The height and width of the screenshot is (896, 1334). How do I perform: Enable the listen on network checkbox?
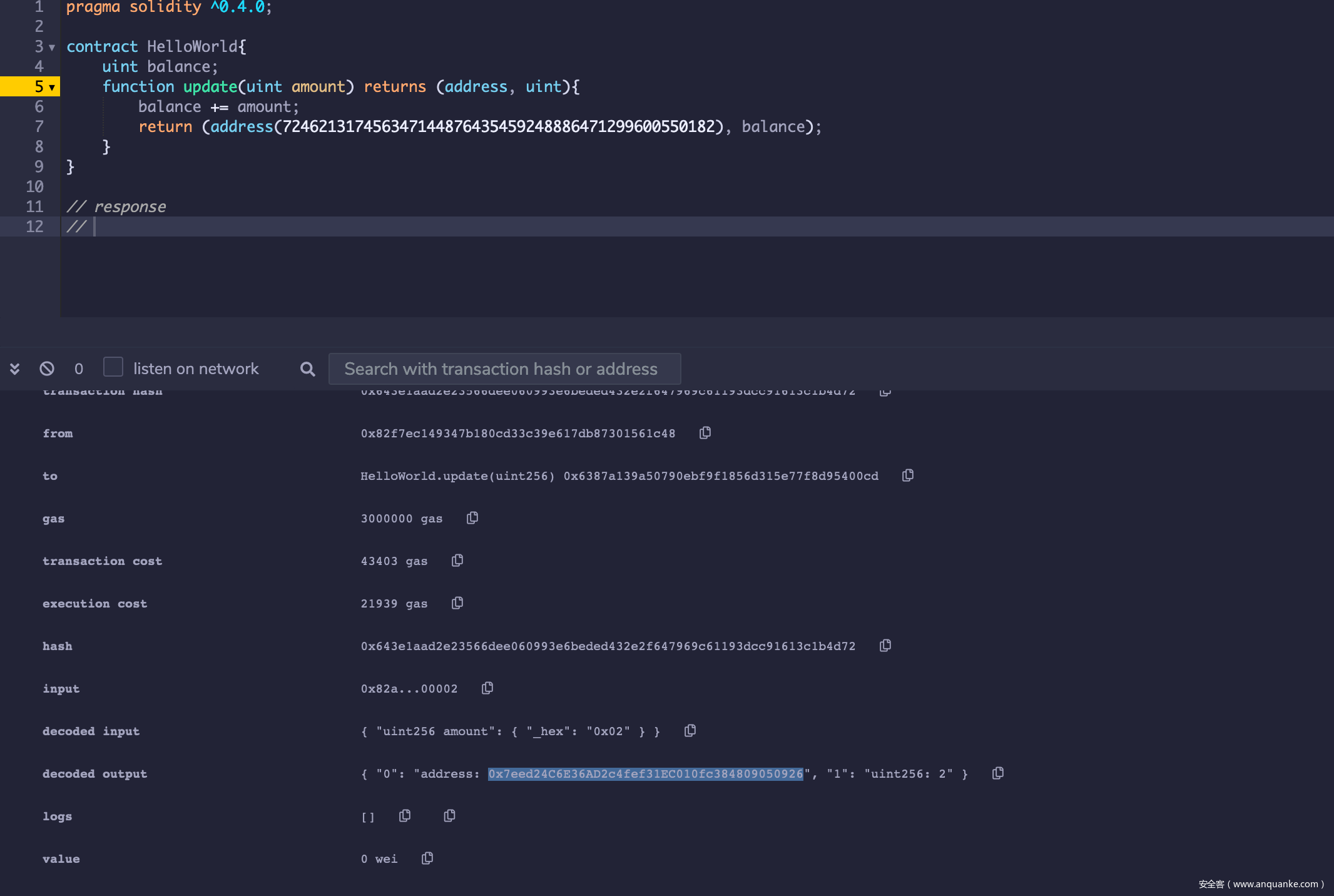click(113, 367)
